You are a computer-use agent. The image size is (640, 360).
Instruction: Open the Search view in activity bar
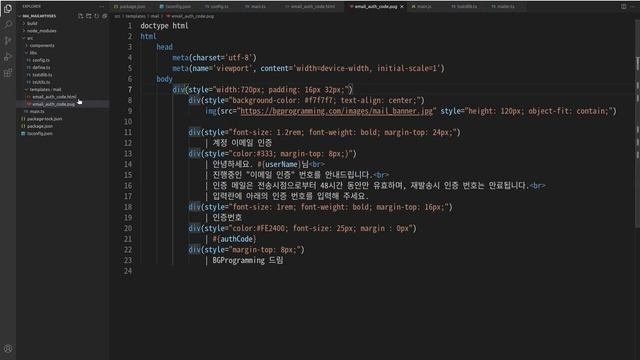click(x=8, y=24)
